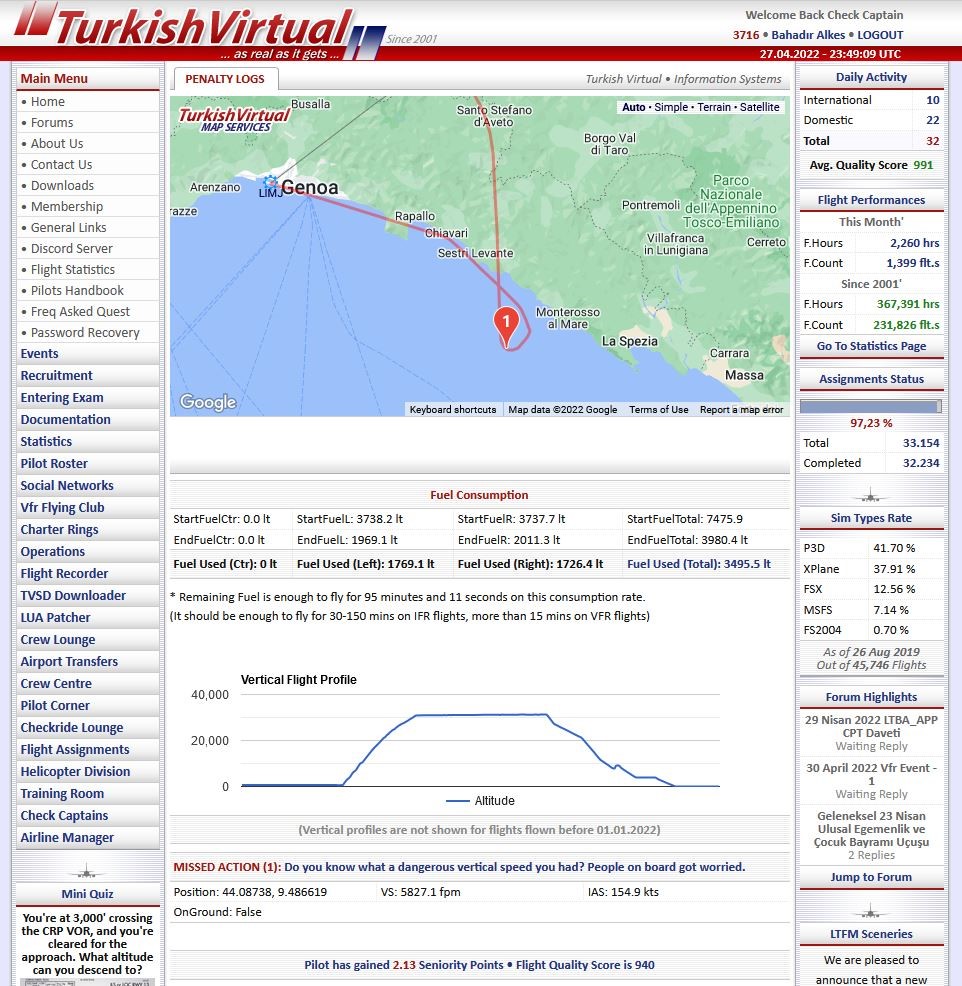Expand the Entering Exam section

(87, 397)
